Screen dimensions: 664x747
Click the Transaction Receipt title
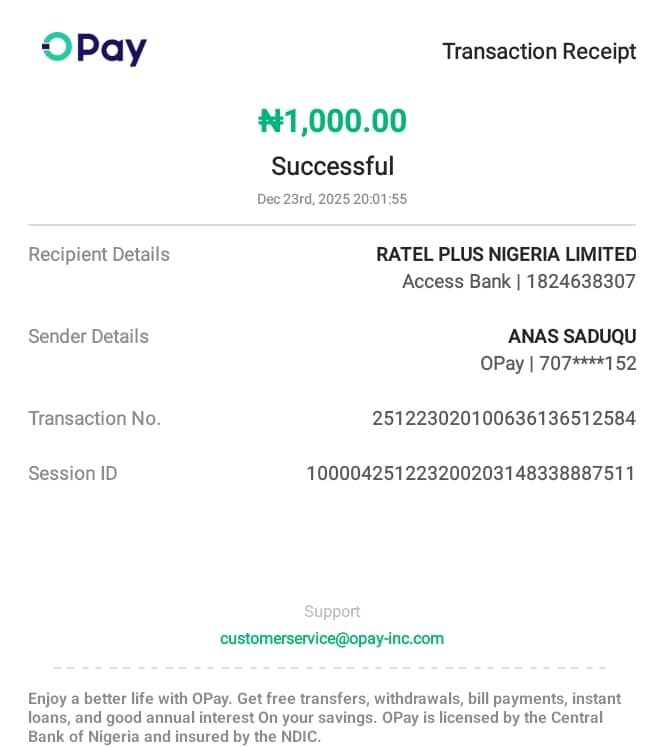pyautogui.click(x=539, y=52)
